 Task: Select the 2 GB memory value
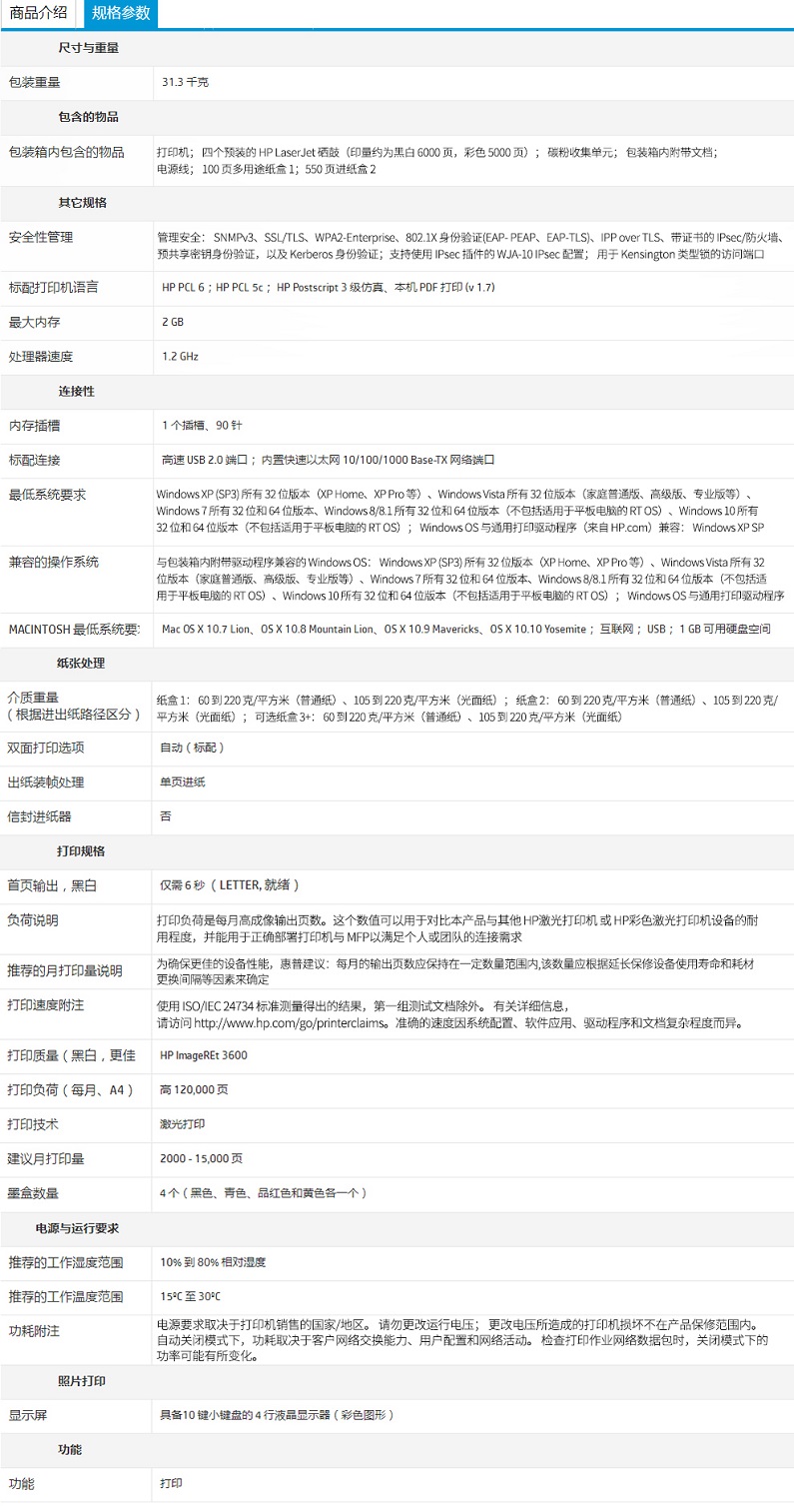click(173, 323)
